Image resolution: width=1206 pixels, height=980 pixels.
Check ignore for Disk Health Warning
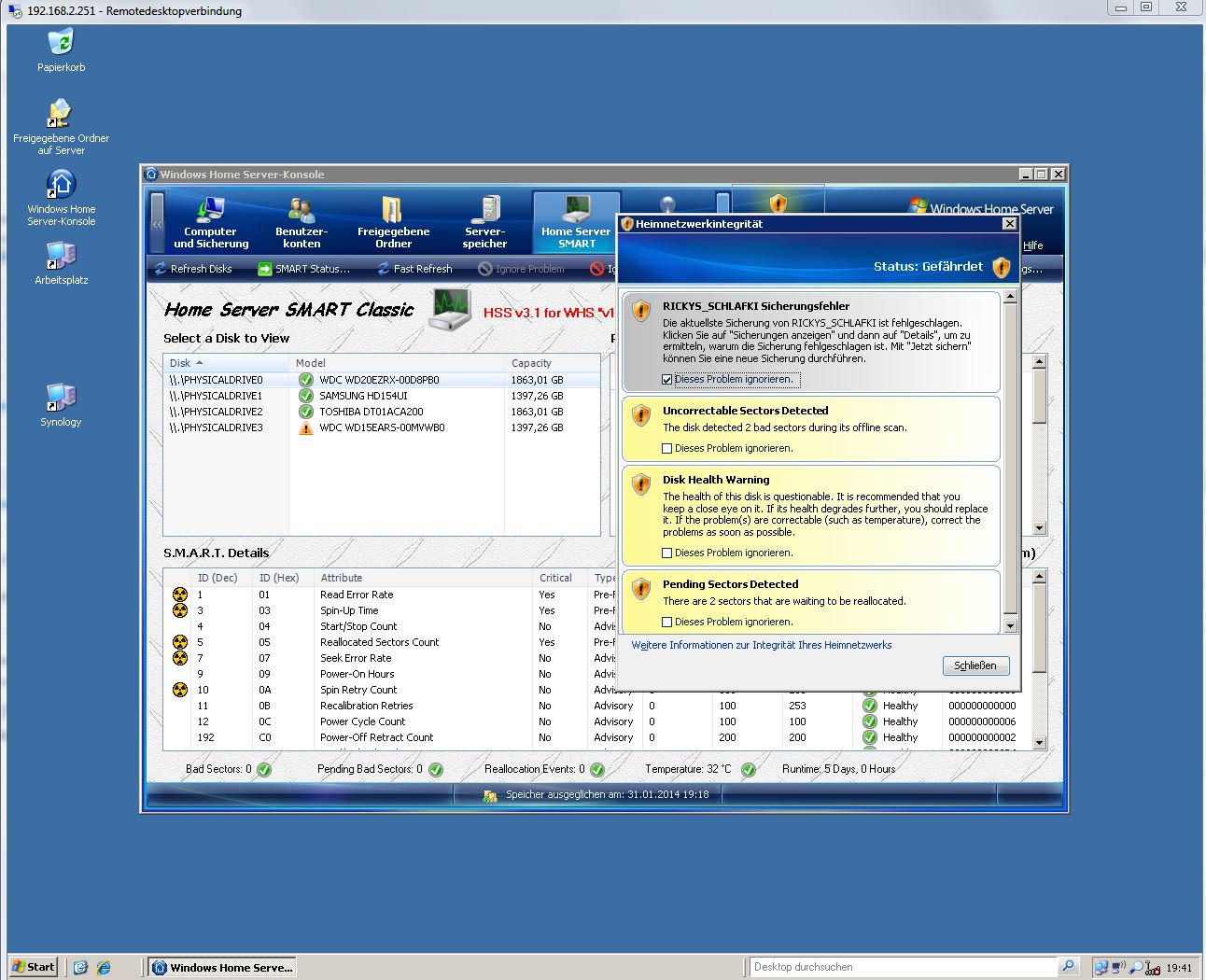[x=667, y=553]
